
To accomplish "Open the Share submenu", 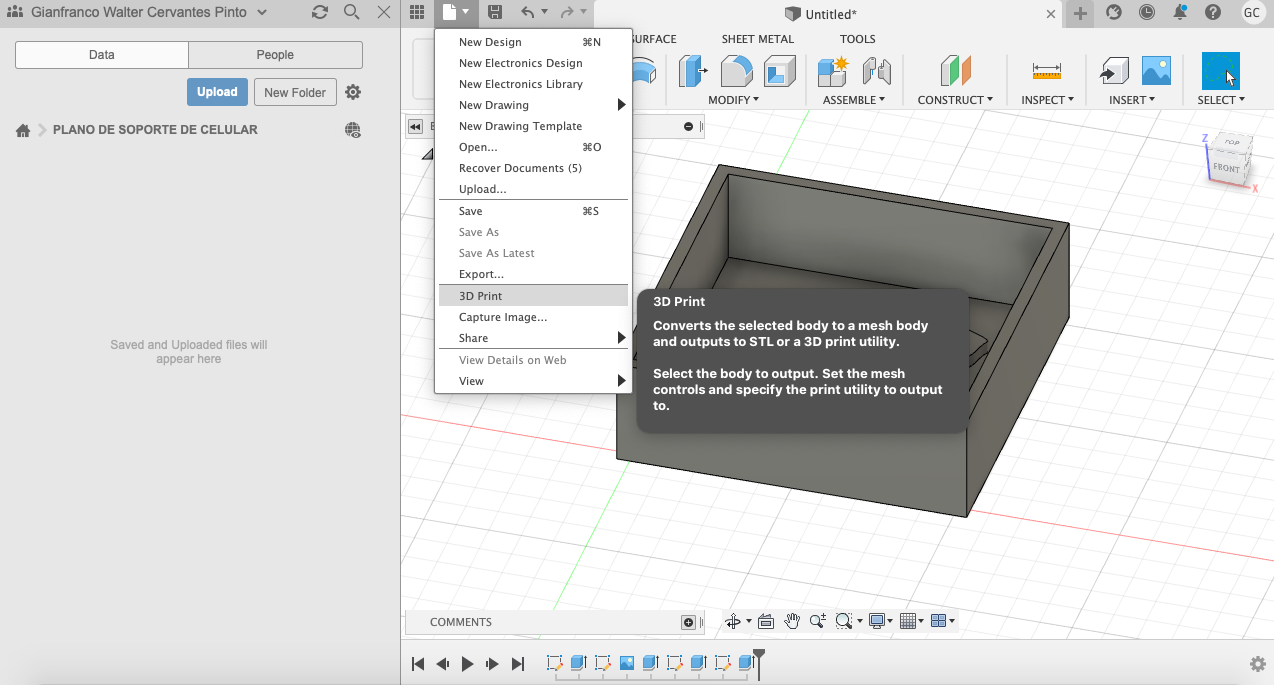I will coord(532,338).
